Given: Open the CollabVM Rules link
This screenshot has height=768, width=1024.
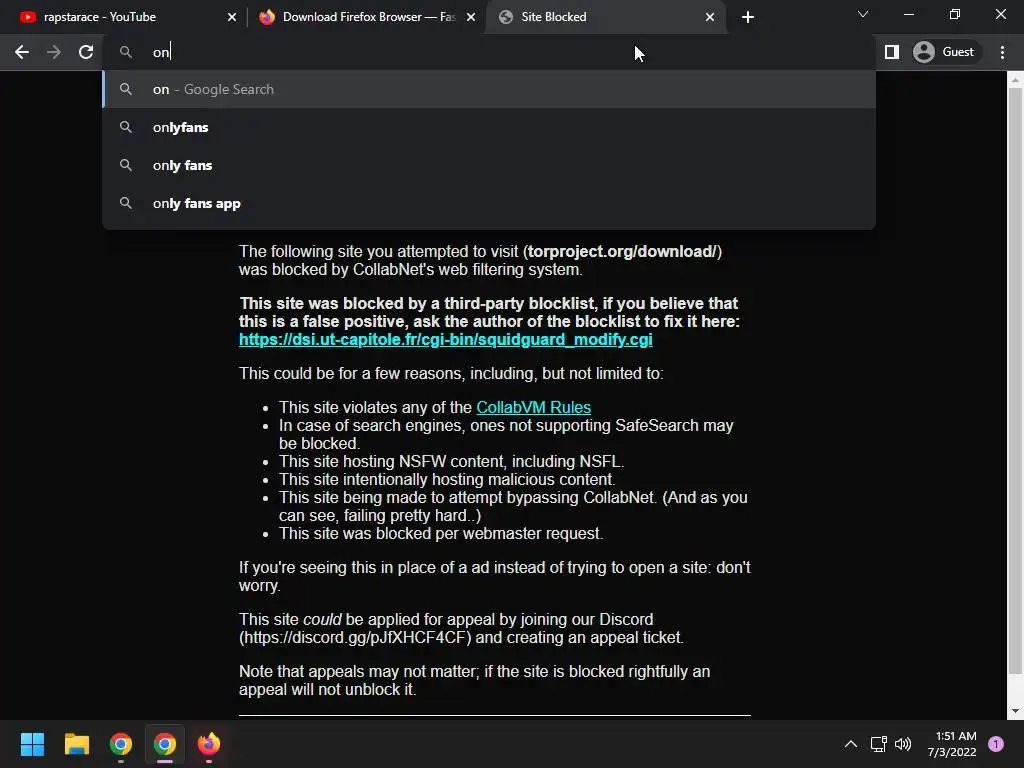Looking at the screenshot, I should pyautogui.click(x=534, y=408).
